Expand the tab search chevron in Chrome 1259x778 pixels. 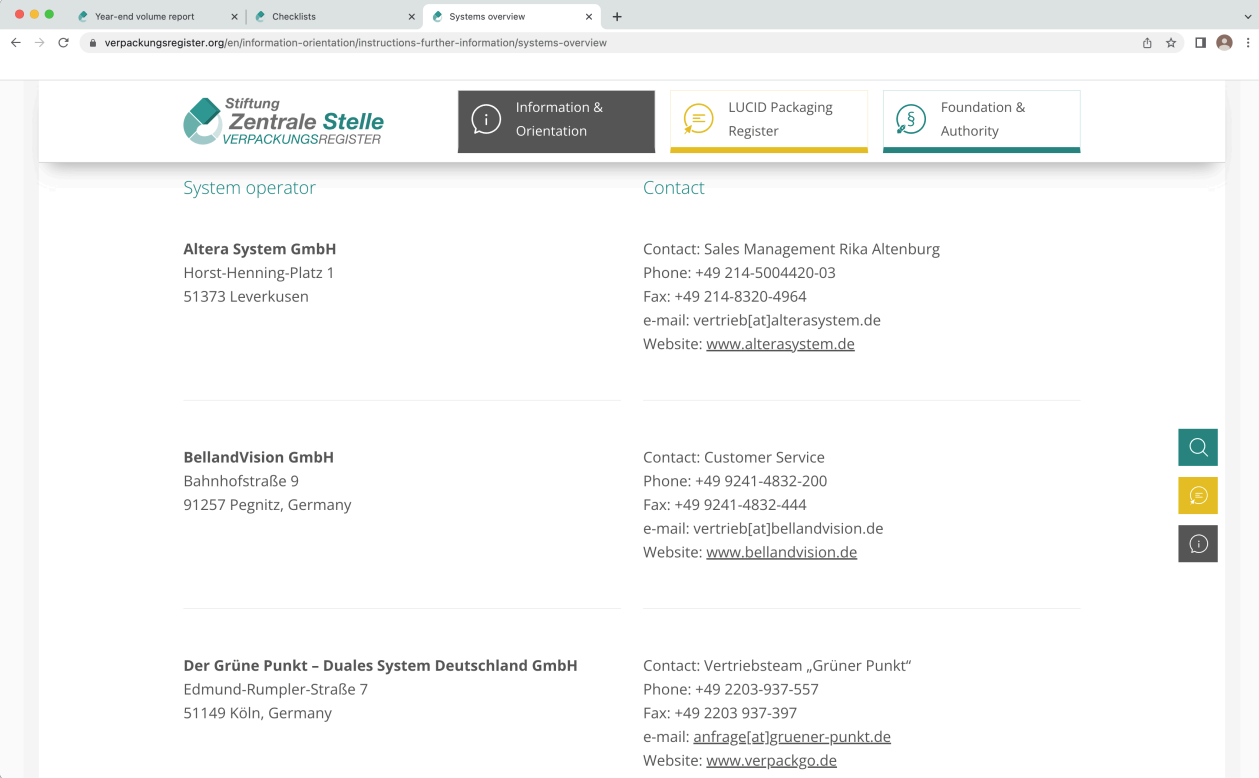tap(1247, 17)
